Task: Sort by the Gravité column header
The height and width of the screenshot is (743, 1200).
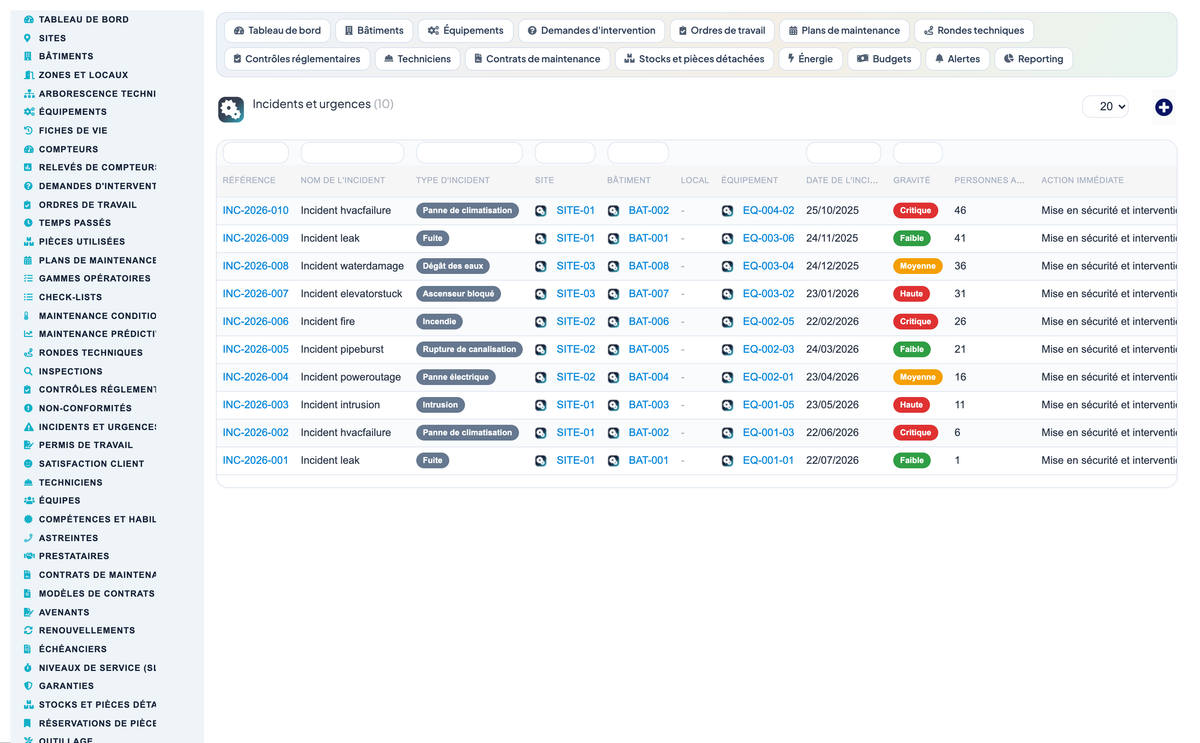Action: coord(911,181)
